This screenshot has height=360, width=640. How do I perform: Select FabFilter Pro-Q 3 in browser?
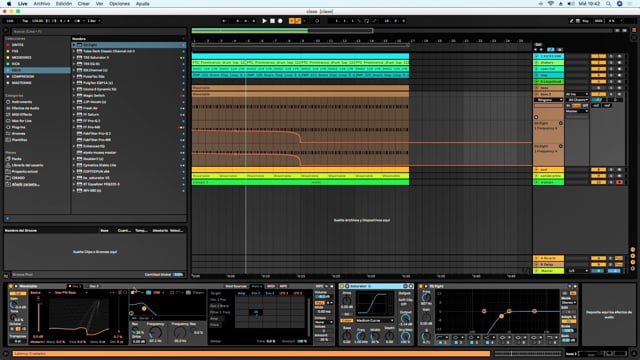(97, 133)
